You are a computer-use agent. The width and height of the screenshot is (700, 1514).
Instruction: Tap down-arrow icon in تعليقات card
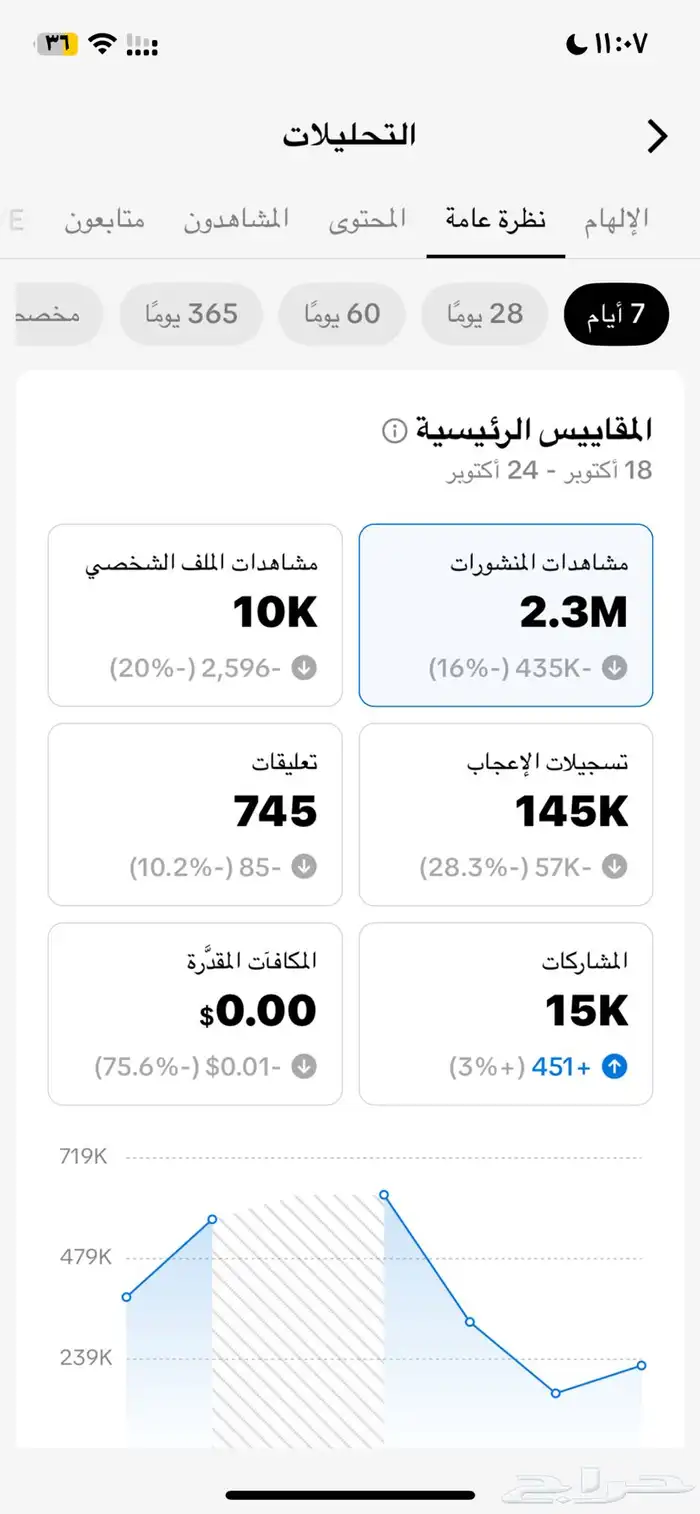[304, 867]
